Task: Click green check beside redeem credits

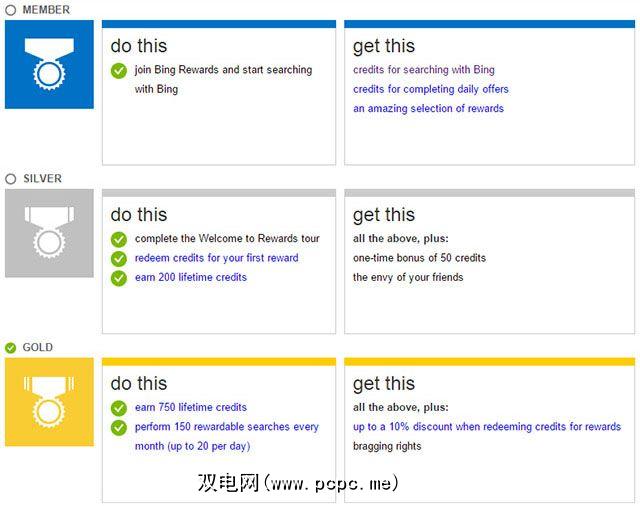Action: coord(119,259)
